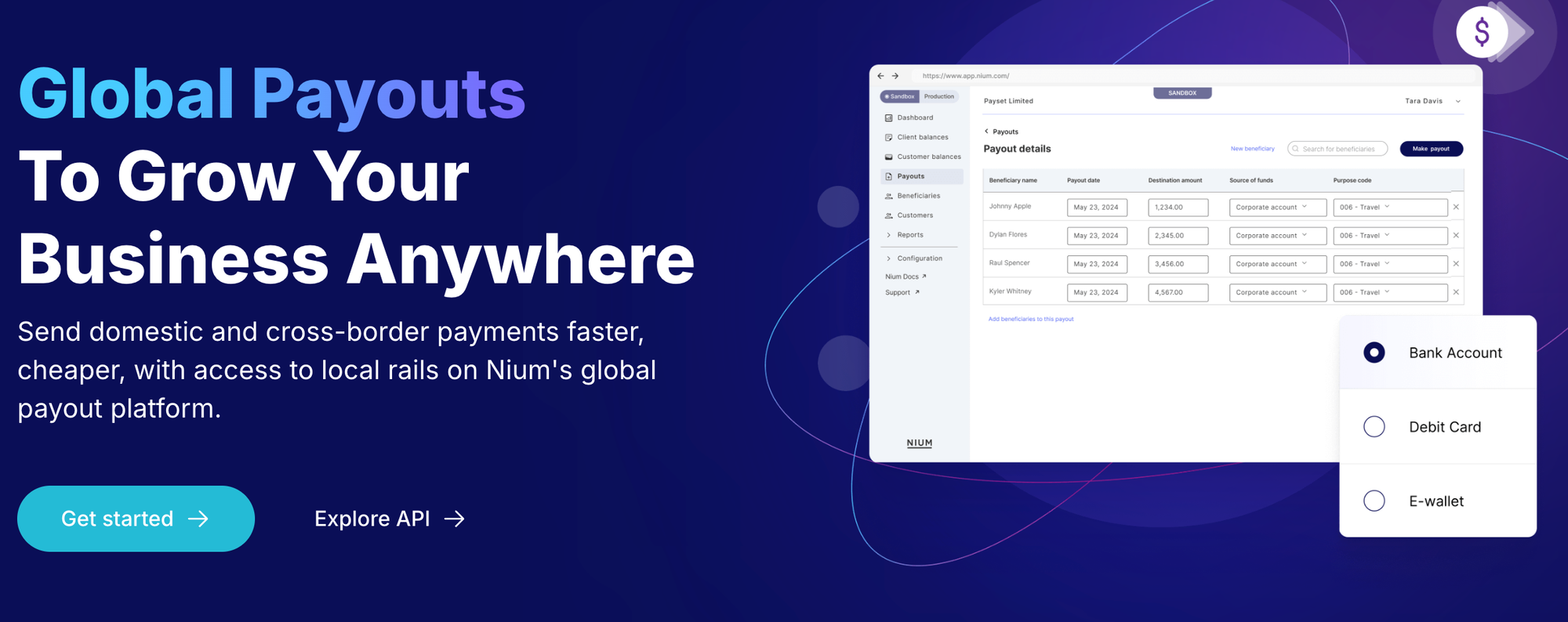Select the E-wallet radio option
1568x622 pixels.
click(1374, 501)
